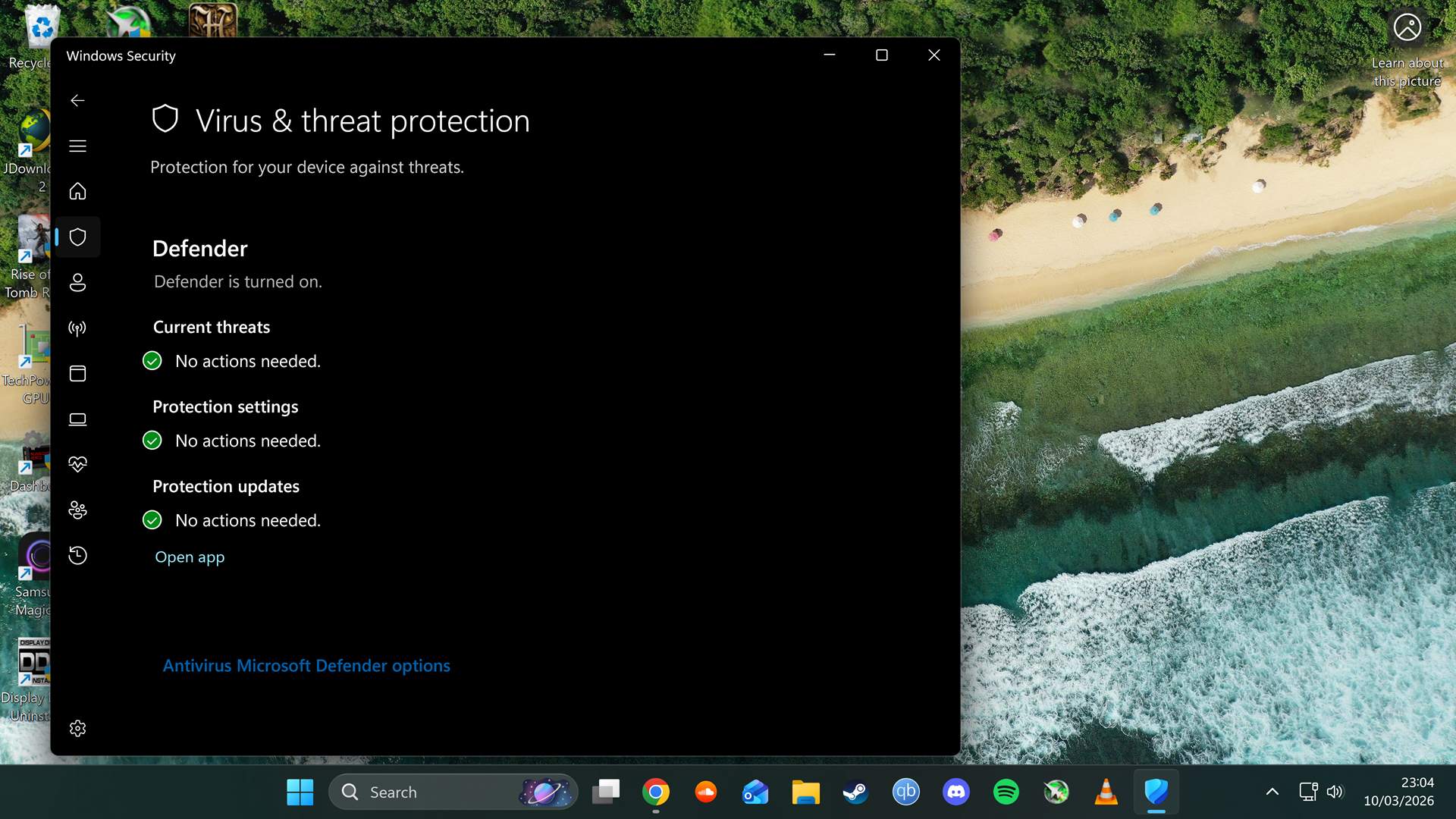Screen dimensions: 1456x819
Task: Expand the navigation pane with hamburger menu
Action: click(x=77, y=146)
